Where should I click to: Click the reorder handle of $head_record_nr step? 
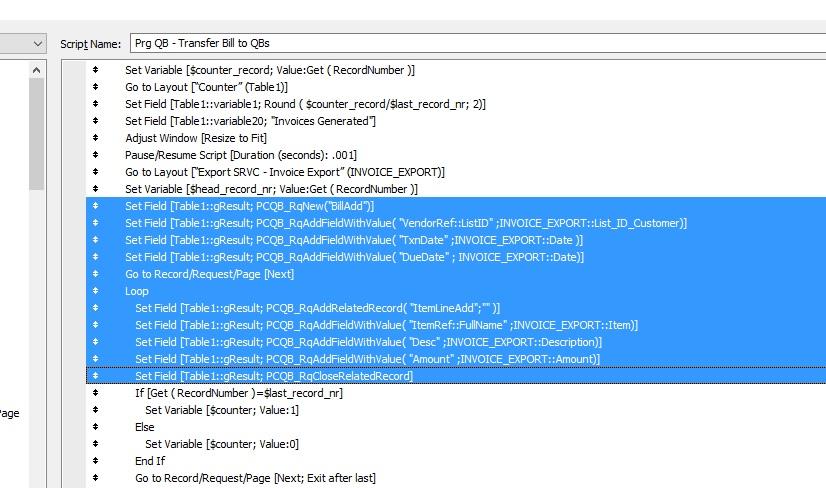coord(95,188)
